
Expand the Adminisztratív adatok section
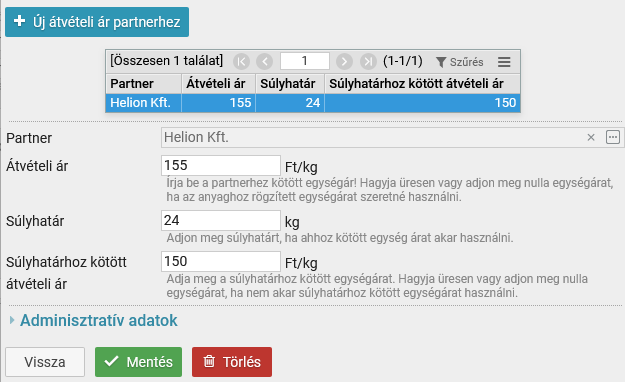tap(94, 320)
